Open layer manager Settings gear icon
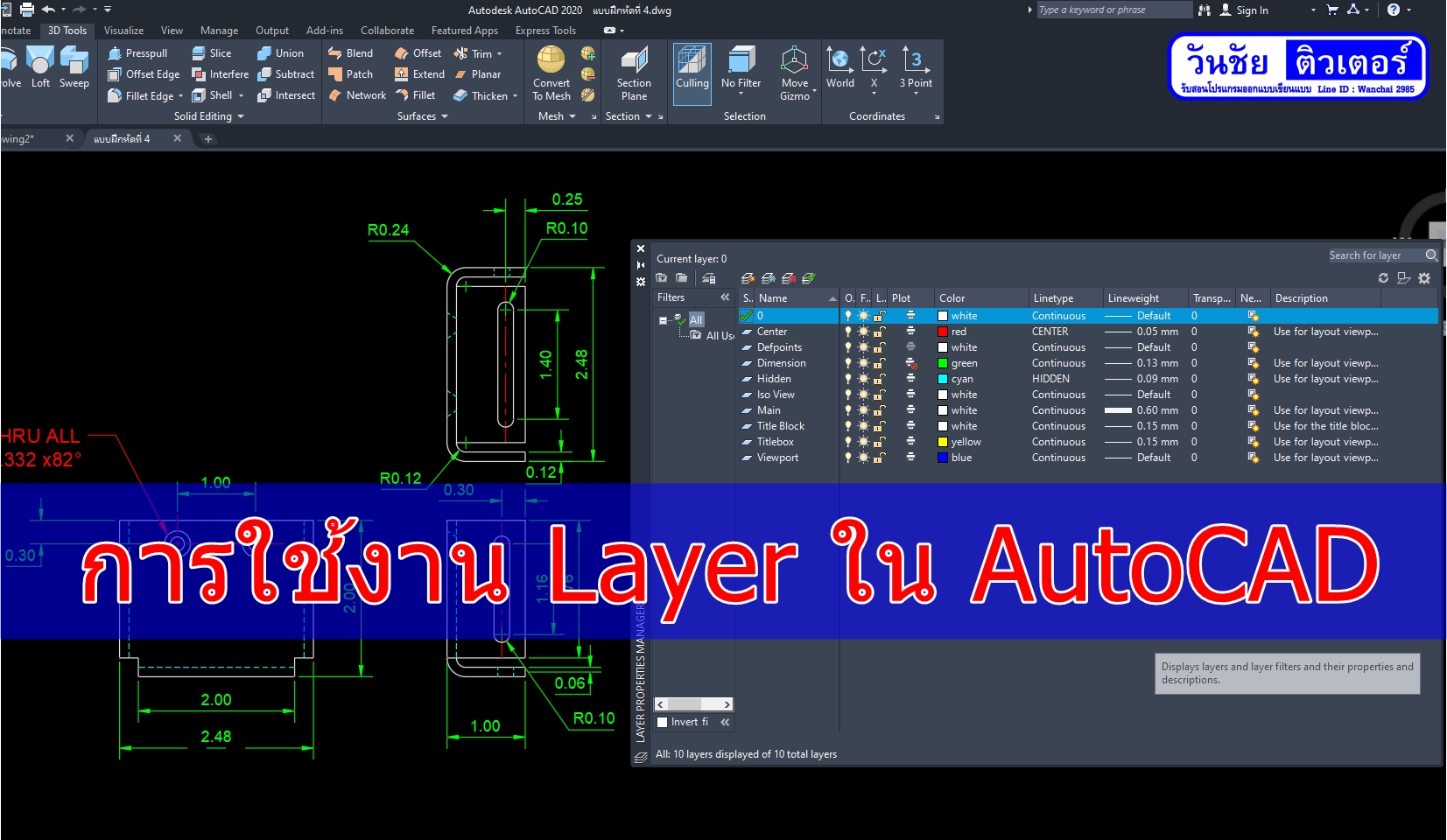Image resolution: width=1447 pixels, height=840 pixels. (1424, 278)
